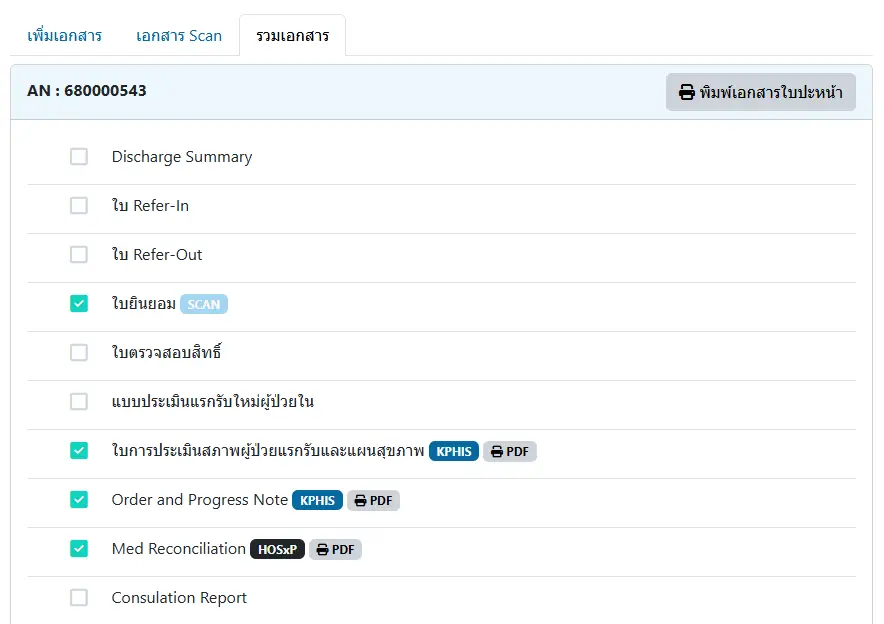Open the PDF icon for Order and Progress Note

click(373, 500)
